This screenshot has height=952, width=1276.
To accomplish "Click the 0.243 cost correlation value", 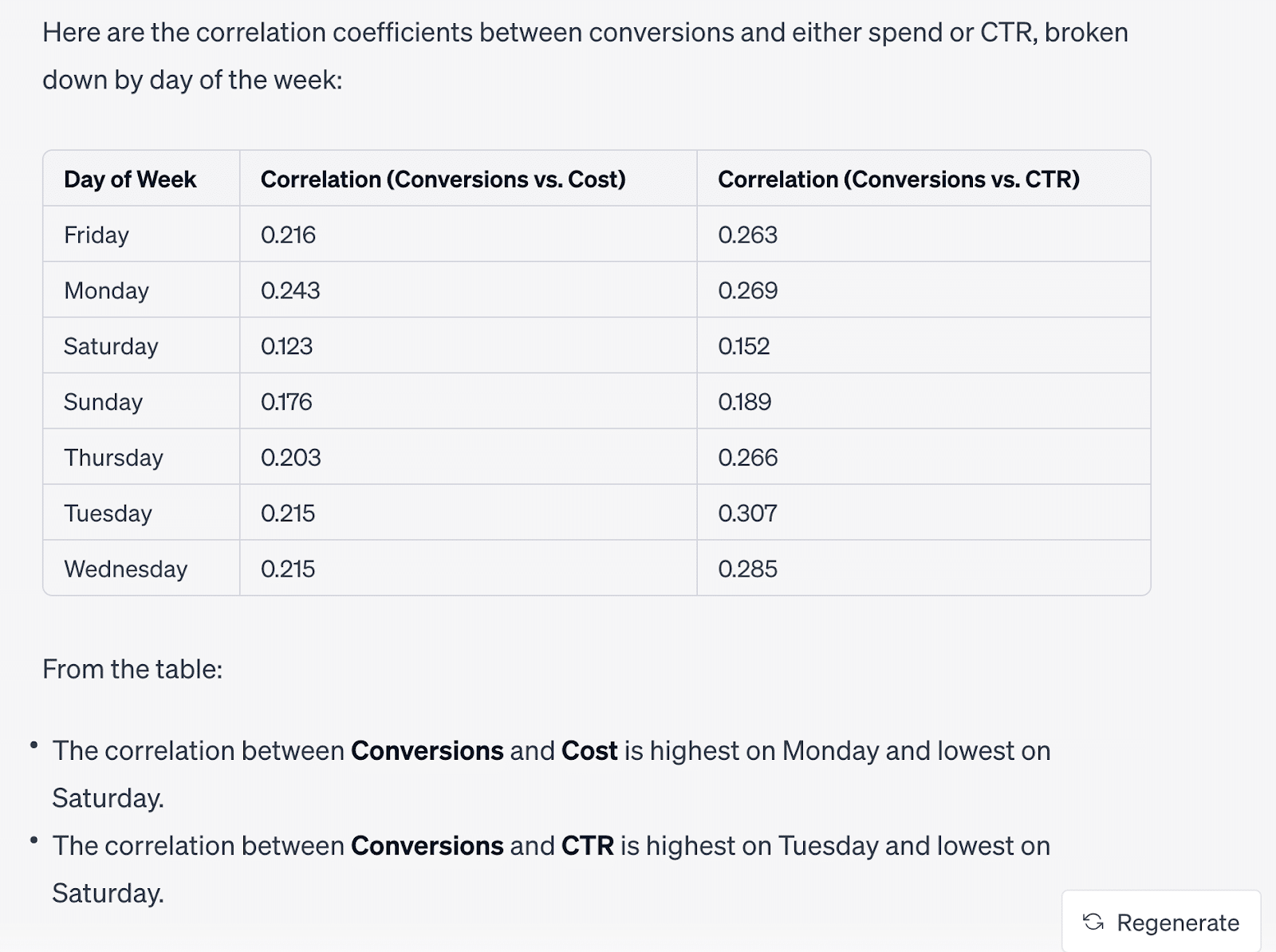I will (290, 291).
